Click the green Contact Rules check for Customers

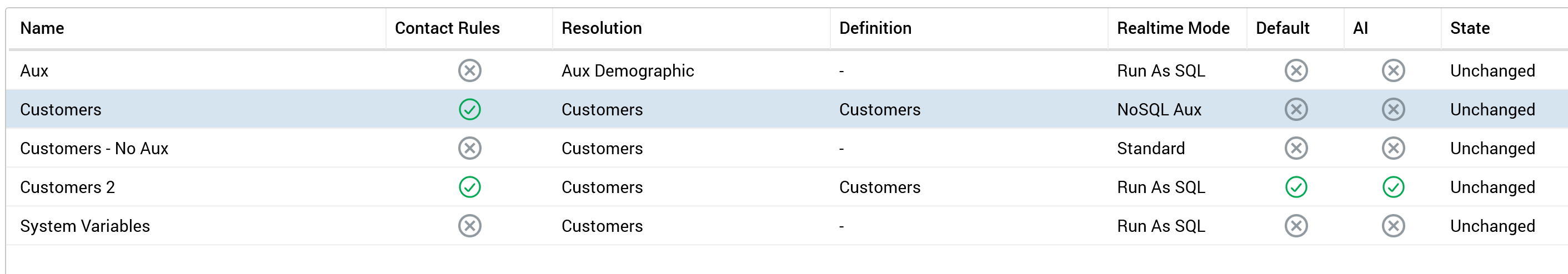tap(469, 109)
